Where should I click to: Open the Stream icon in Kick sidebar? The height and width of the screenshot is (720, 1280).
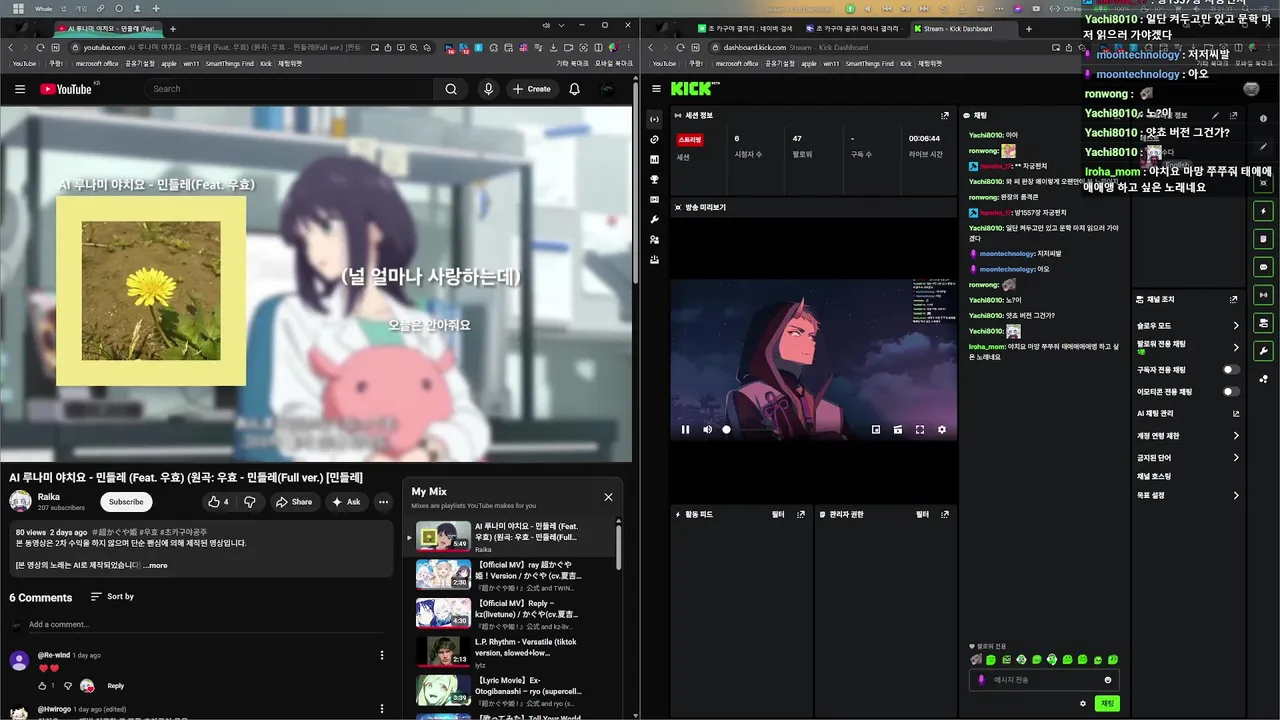coord(654,119)
